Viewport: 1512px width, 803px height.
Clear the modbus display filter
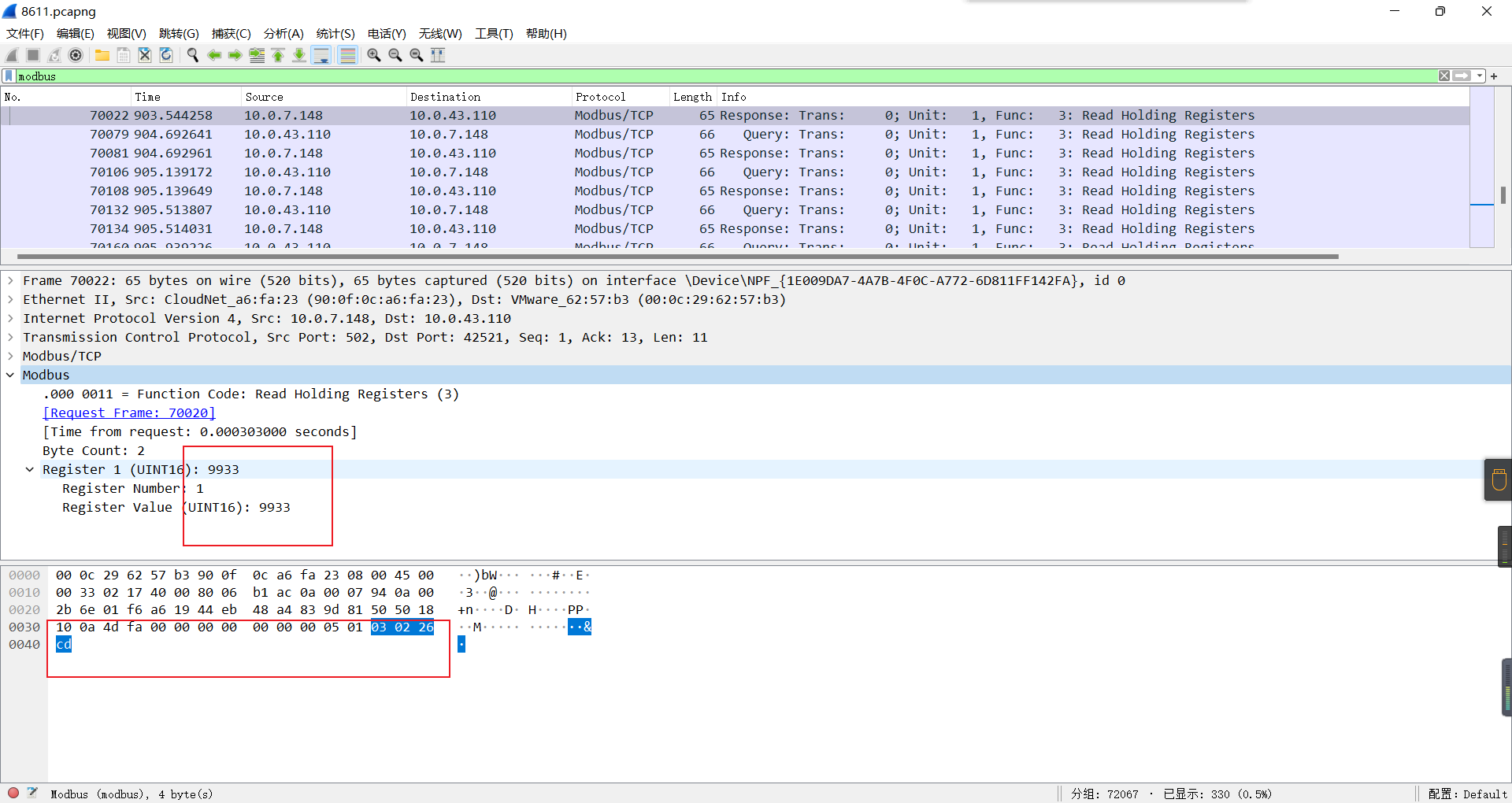(1444, 76)
